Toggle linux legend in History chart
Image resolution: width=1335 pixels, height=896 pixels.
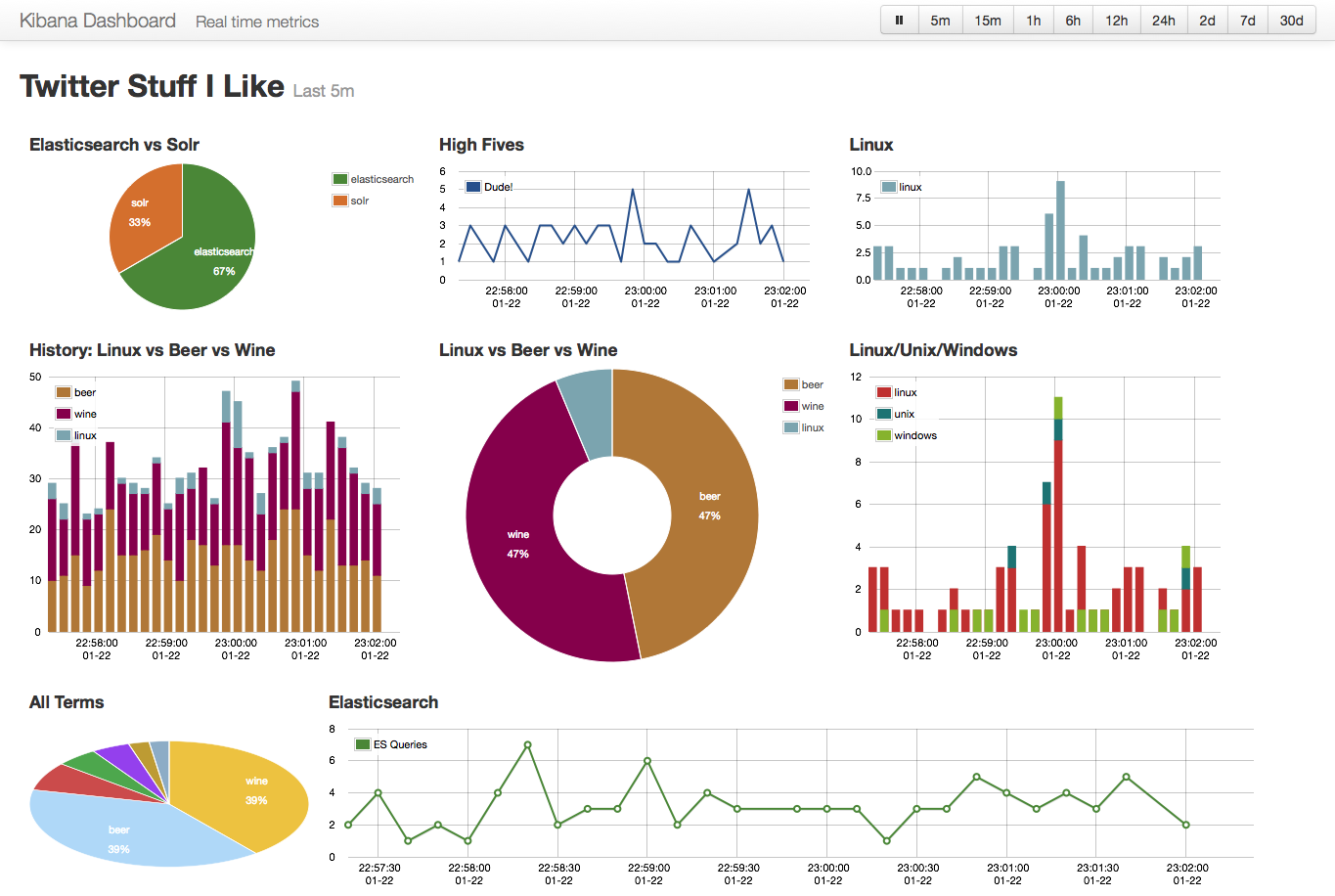pyautogui.click(x=76, y=435)
